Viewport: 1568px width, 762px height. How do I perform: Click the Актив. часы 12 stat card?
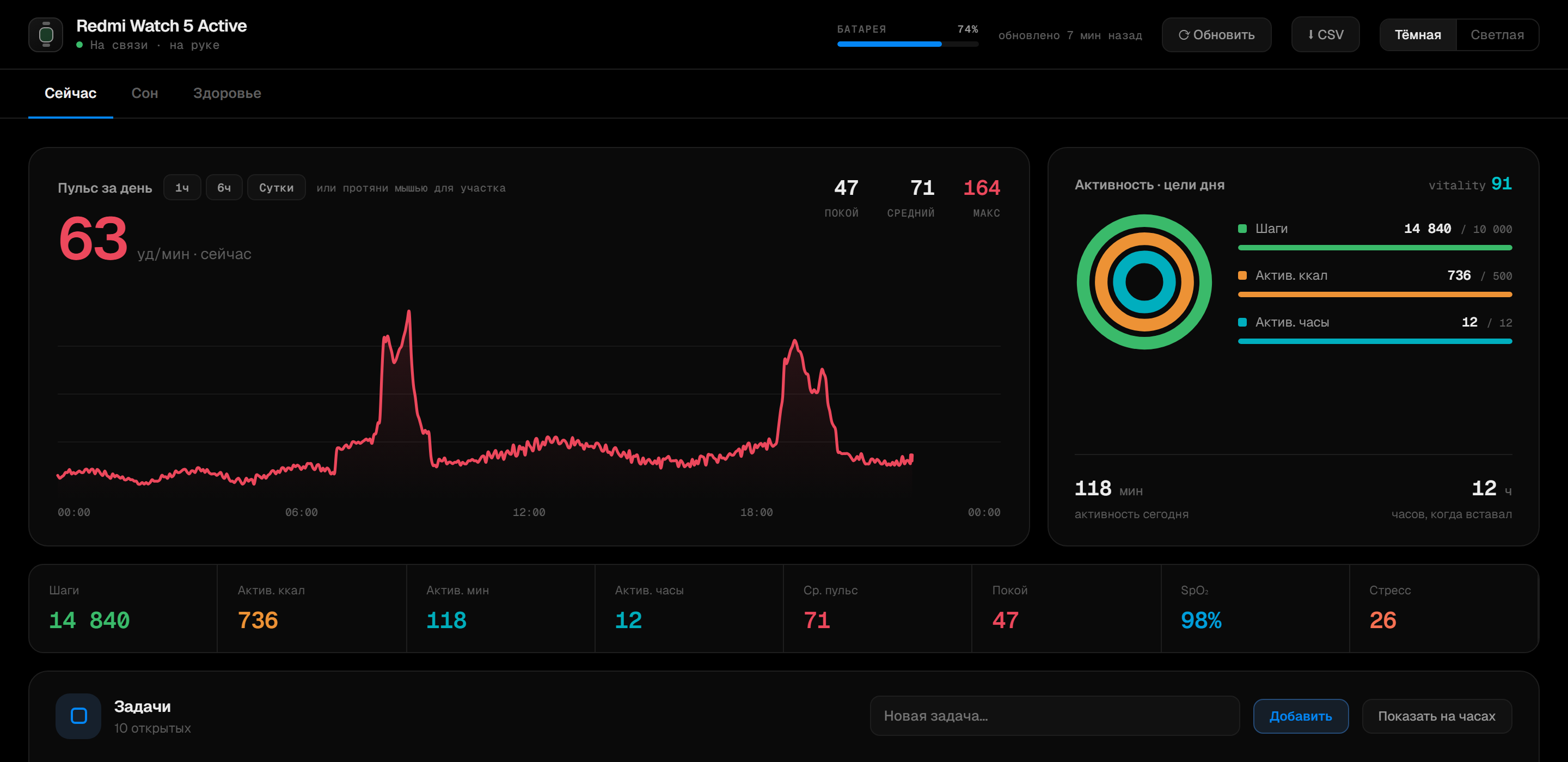(689, 609)
